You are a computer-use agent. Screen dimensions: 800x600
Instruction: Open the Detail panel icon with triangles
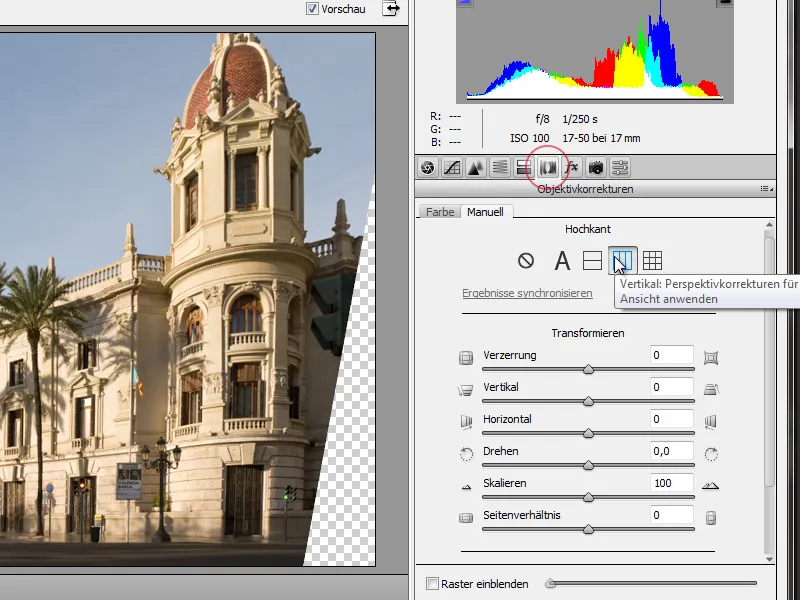pyautogui.click(x=476, y=167)
